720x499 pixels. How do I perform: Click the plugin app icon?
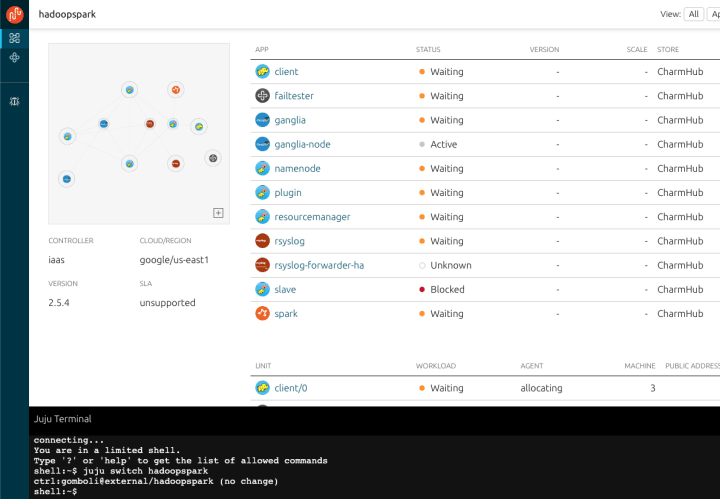[262, 192]
